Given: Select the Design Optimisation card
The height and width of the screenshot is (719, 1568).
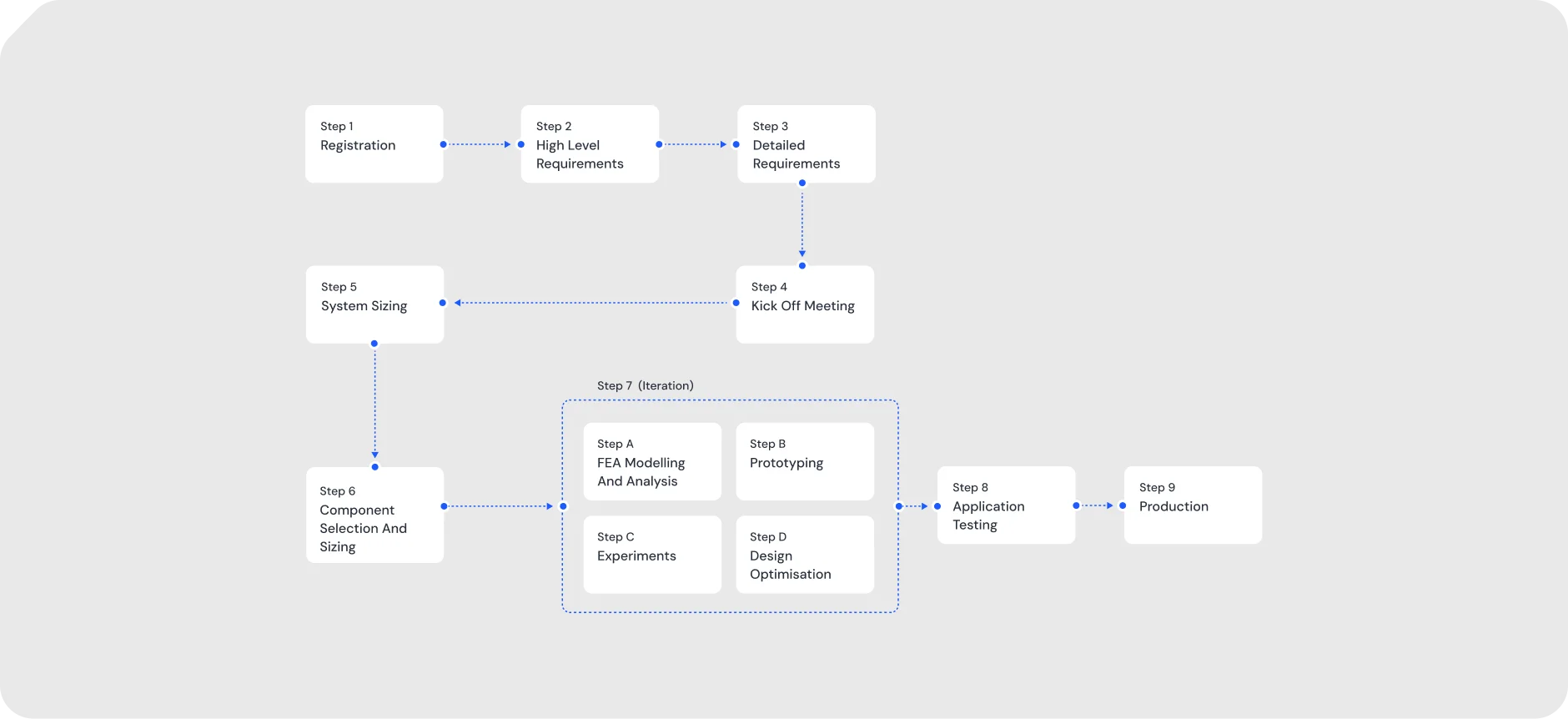Looking at the screenshot, I should click(x=805, y=554).
